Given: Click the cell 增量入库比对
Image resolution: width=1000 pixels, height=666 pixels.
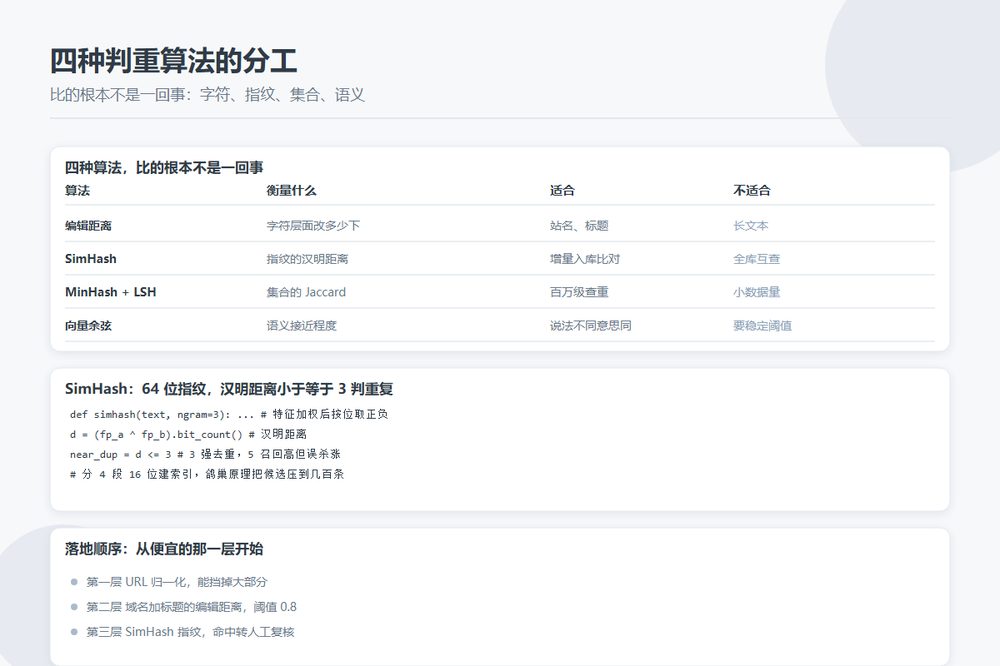Looking at the screenshot, I should click(x=585, y=259).
